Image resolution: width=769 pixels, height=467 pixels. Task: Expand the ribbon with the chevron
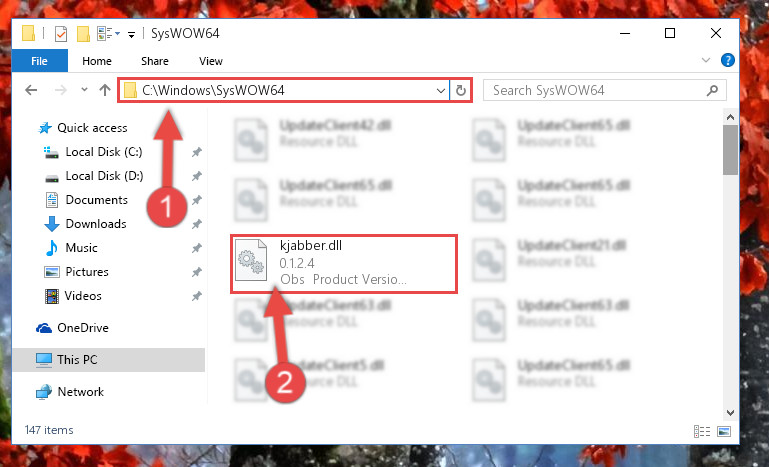706,60
